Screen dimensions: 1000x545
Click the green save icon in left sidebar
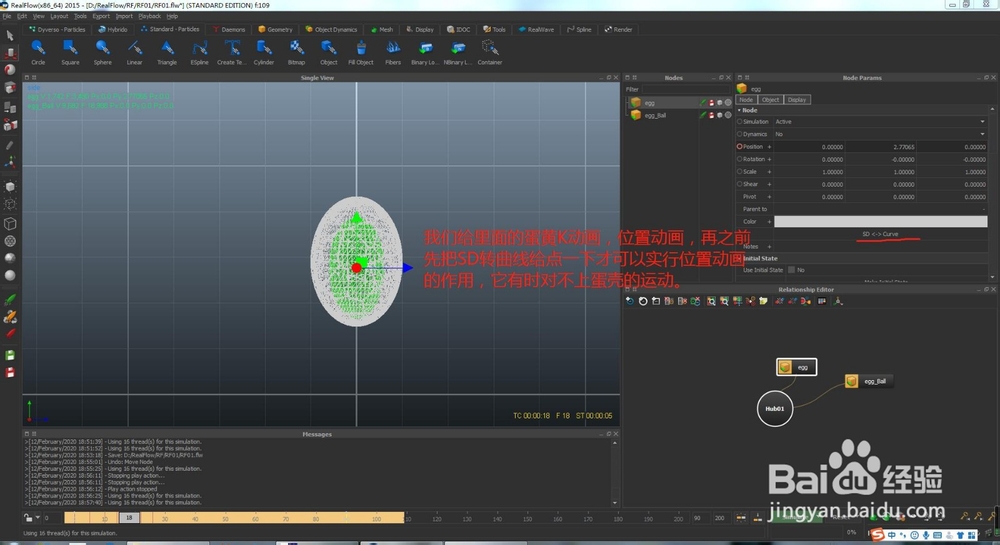click(x=10, y=355)
